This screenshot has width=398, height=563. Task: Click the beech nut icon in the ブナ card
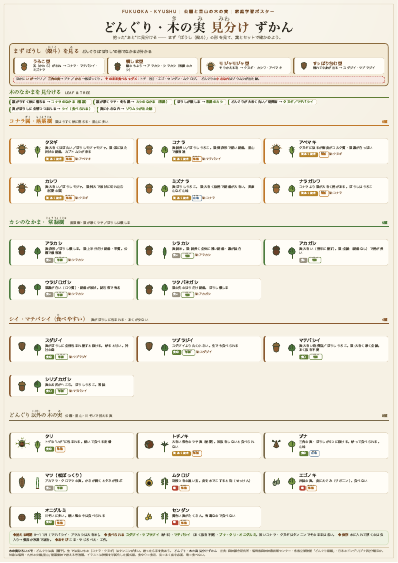[276, 445]
